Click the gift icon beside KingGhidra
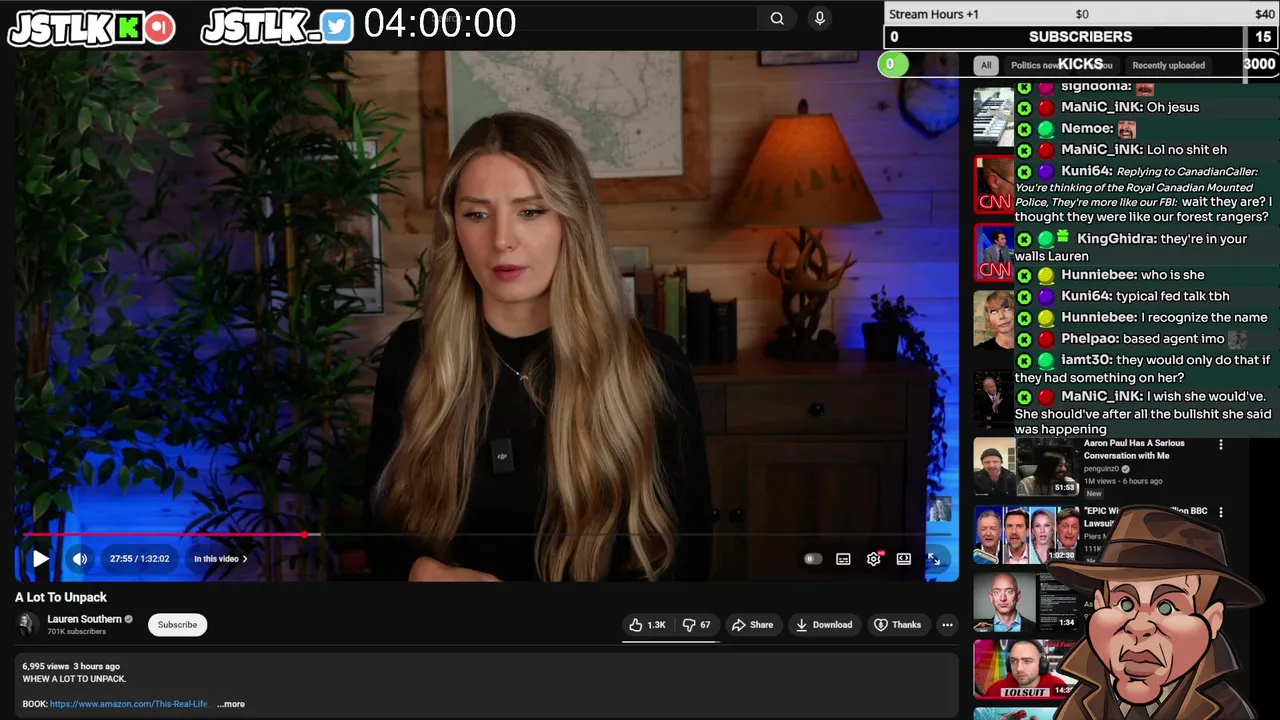Screen dimensions: 1280x720 coord(1063,238)
